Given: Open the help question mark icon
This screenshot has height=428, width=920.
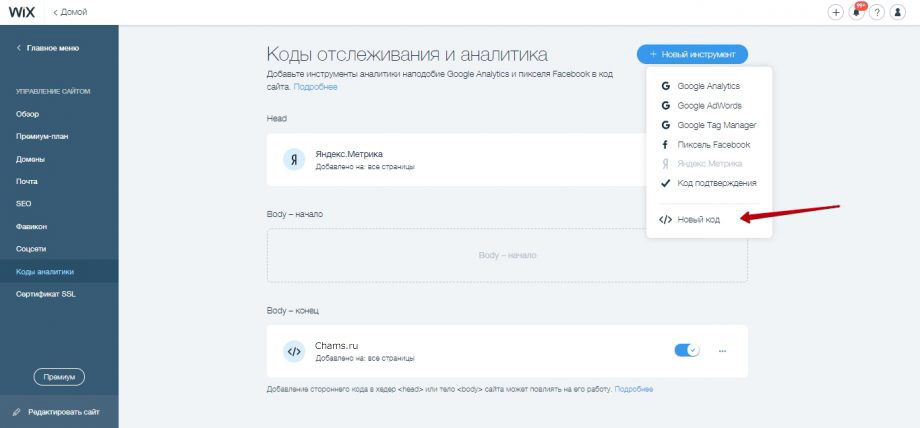Looking at the screenshot, I should click(x=877, y=12).
